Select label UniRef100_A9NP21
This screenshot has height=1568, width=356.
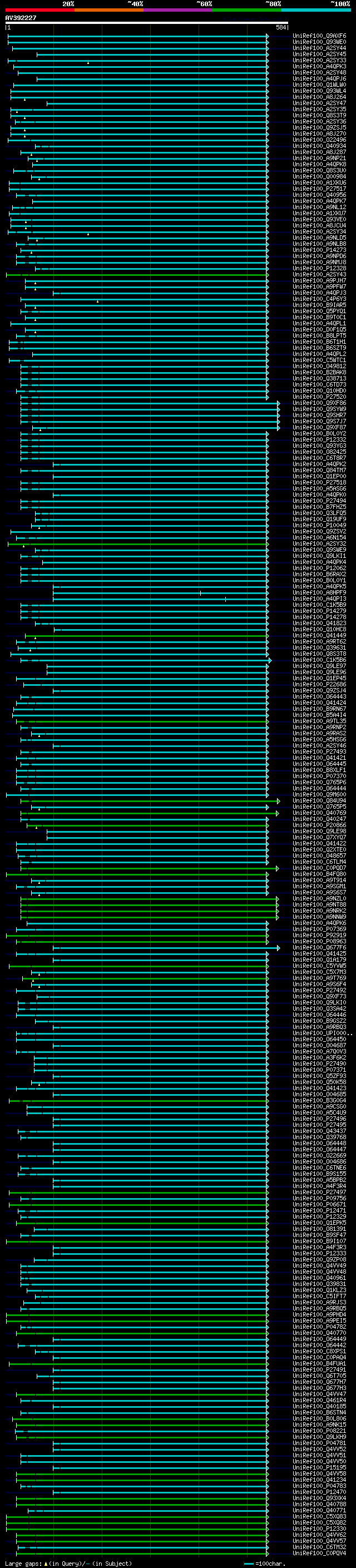coord(319,159)
